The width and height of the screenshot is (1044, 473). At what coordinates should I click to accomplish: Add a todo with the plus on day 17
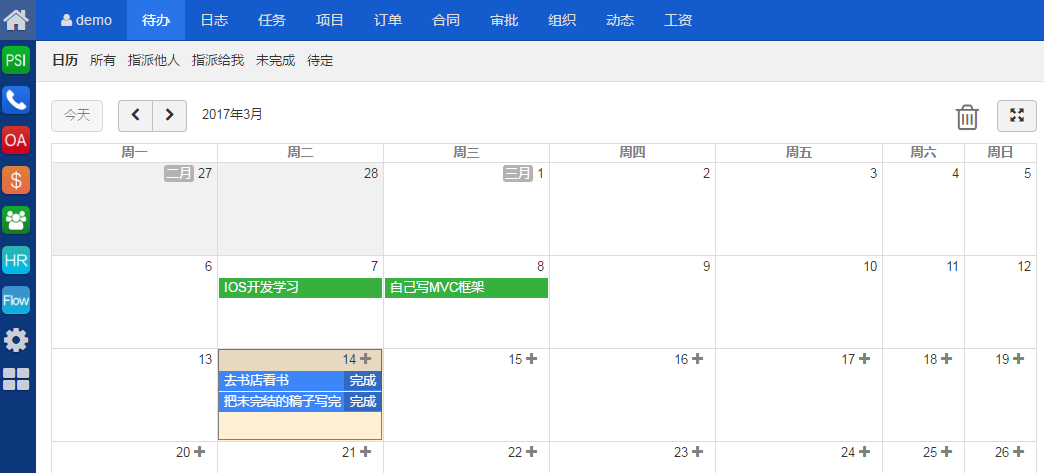click(x=864, y=358)
